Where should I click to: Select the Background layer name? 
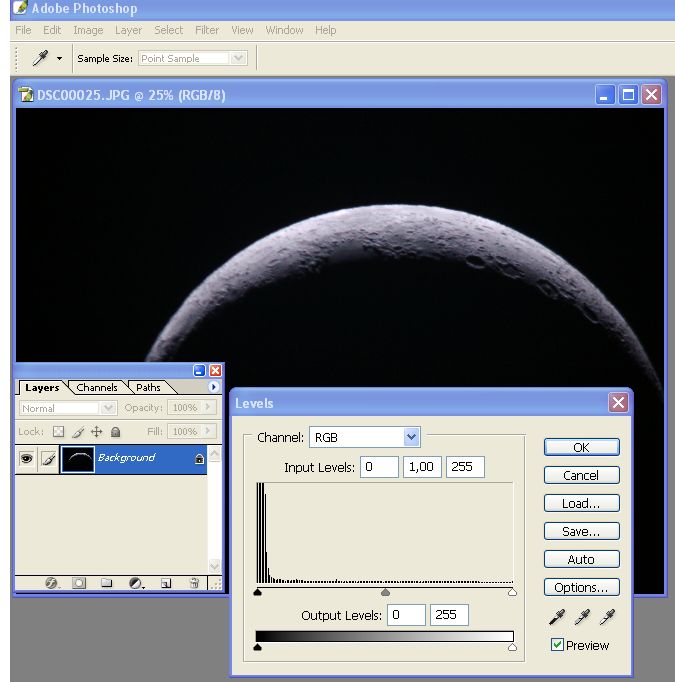[127, 458]
